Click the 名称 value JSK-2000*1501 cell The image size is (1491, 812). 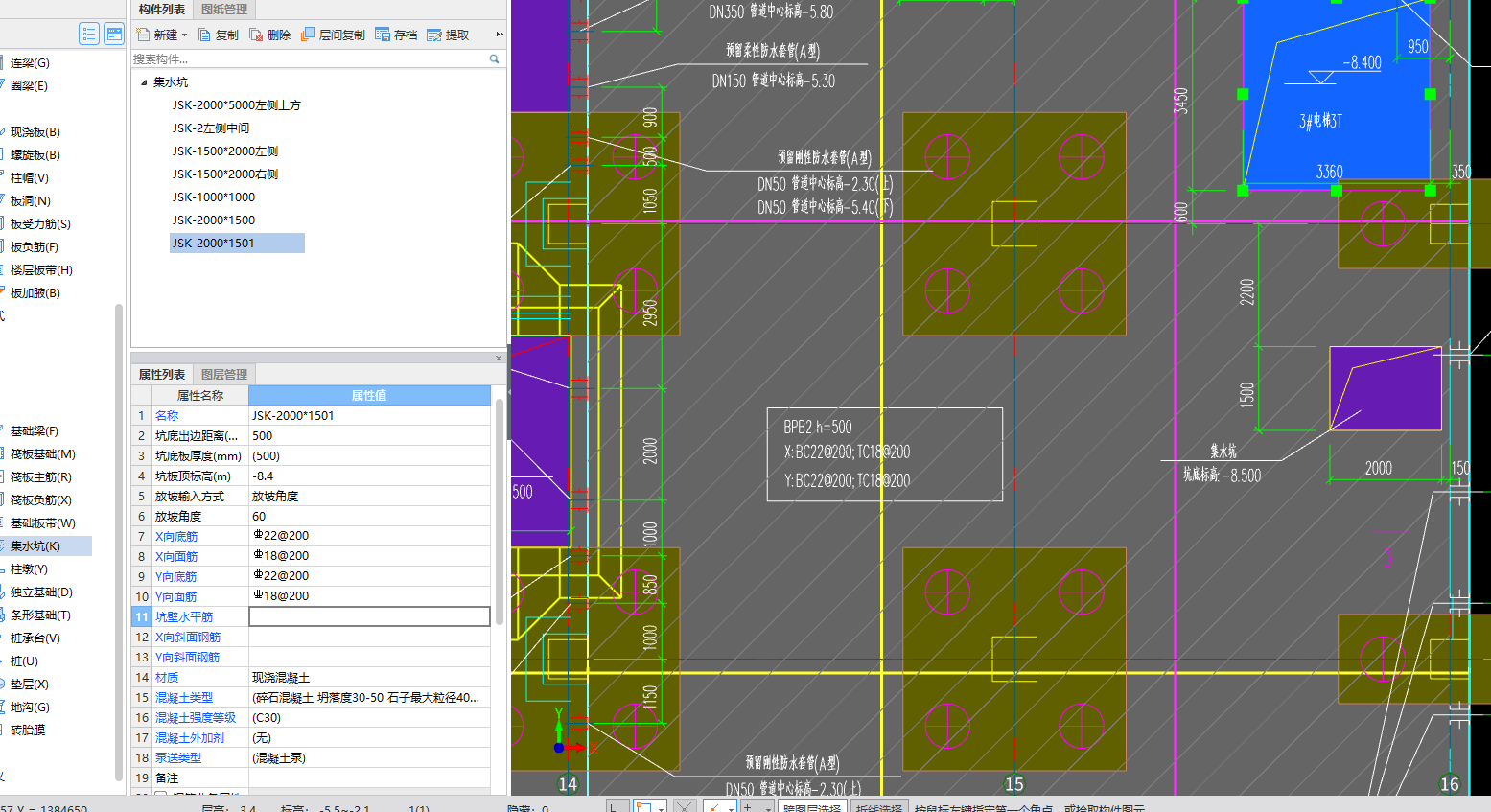369,415
